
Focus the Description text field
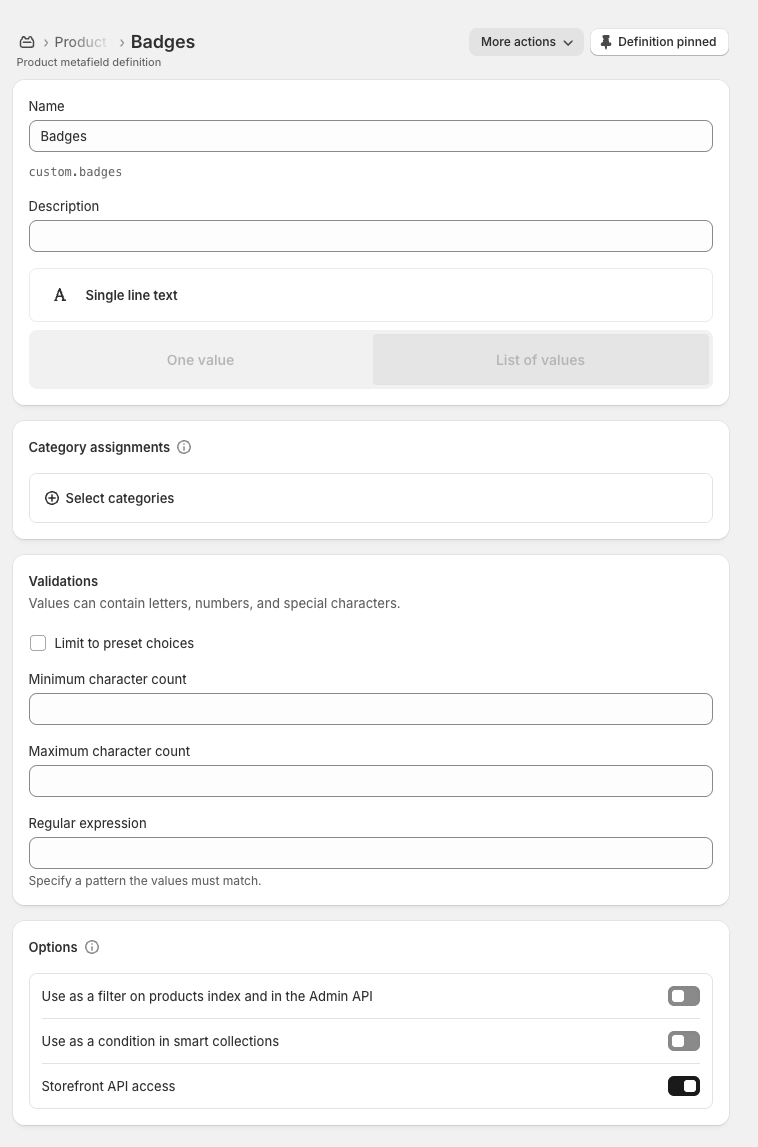(x=370, y=236)
